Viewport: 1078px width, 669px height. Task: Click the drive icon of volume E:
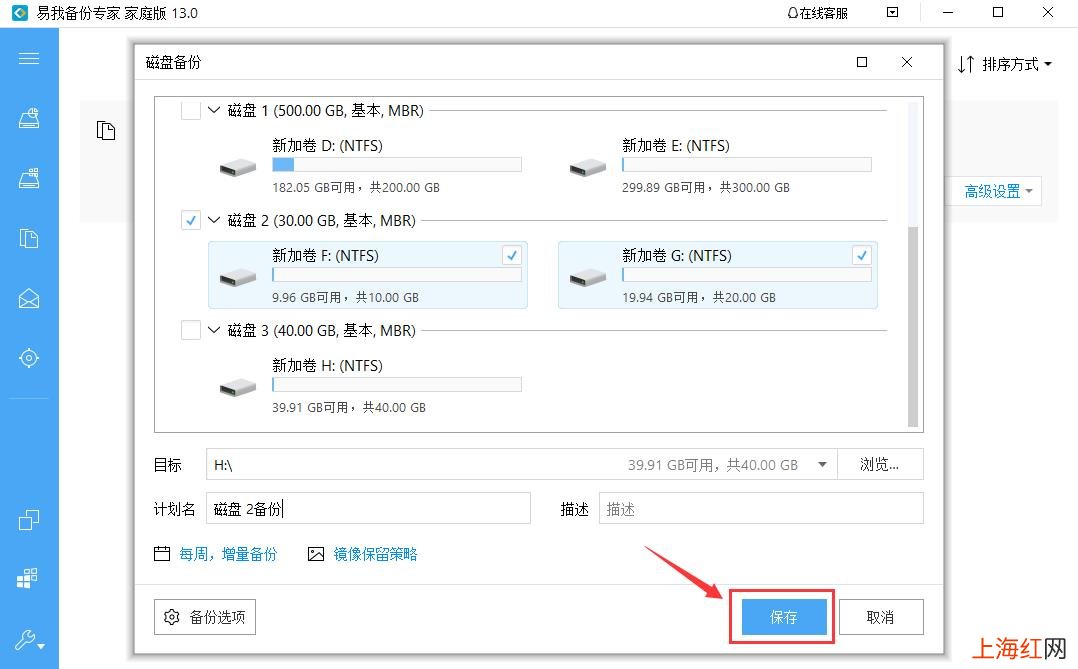pos(588,167)
